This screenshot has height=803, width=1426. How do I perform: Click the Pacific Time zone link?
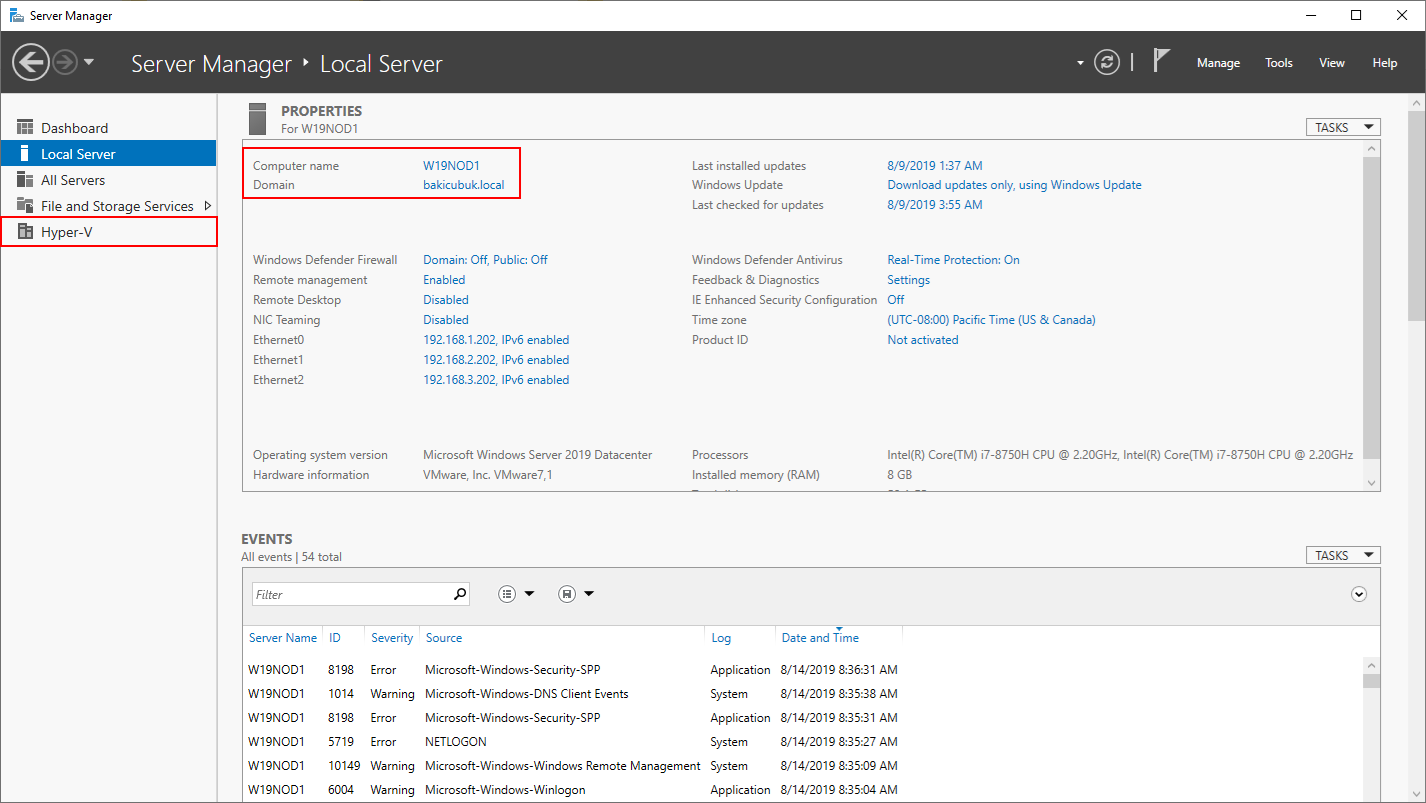pos(991,320)
